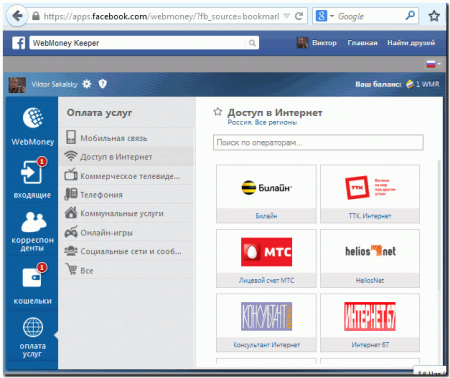
Task: Select Телефония category
Action: click(x=126, y=194)
